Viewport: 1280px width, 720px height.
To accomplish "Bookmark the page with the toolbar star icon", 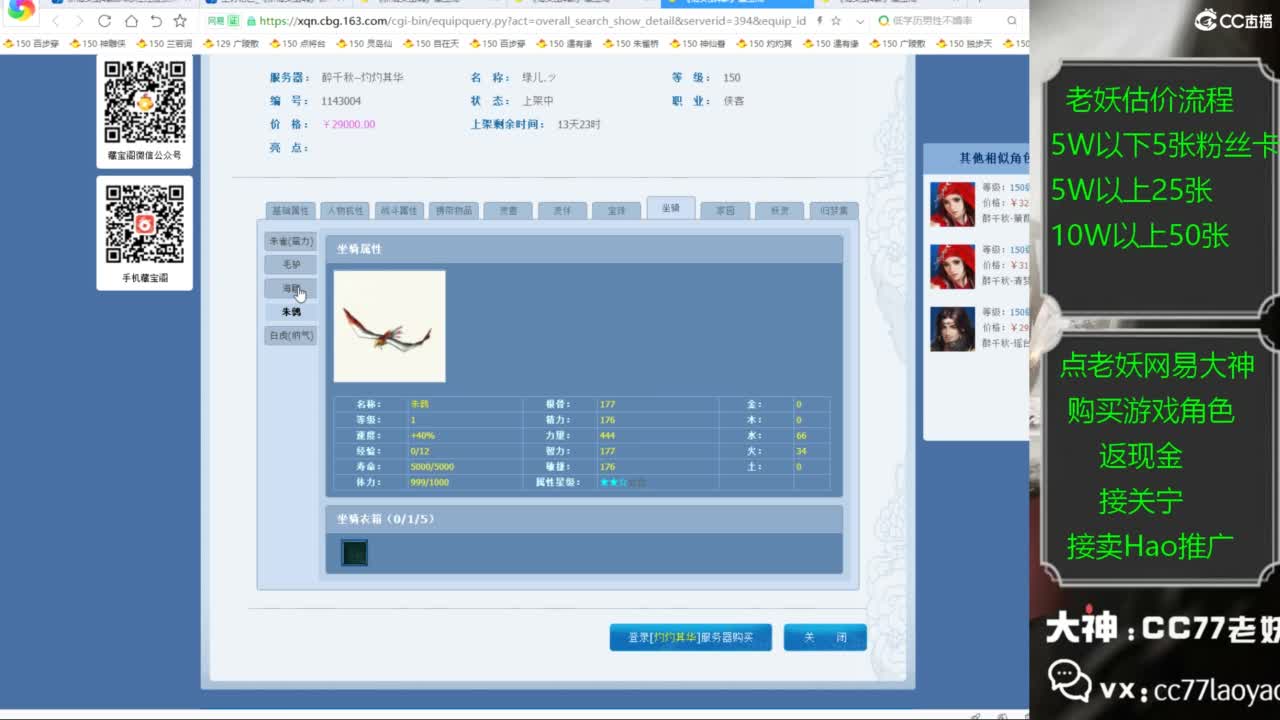I will [180, 21].
